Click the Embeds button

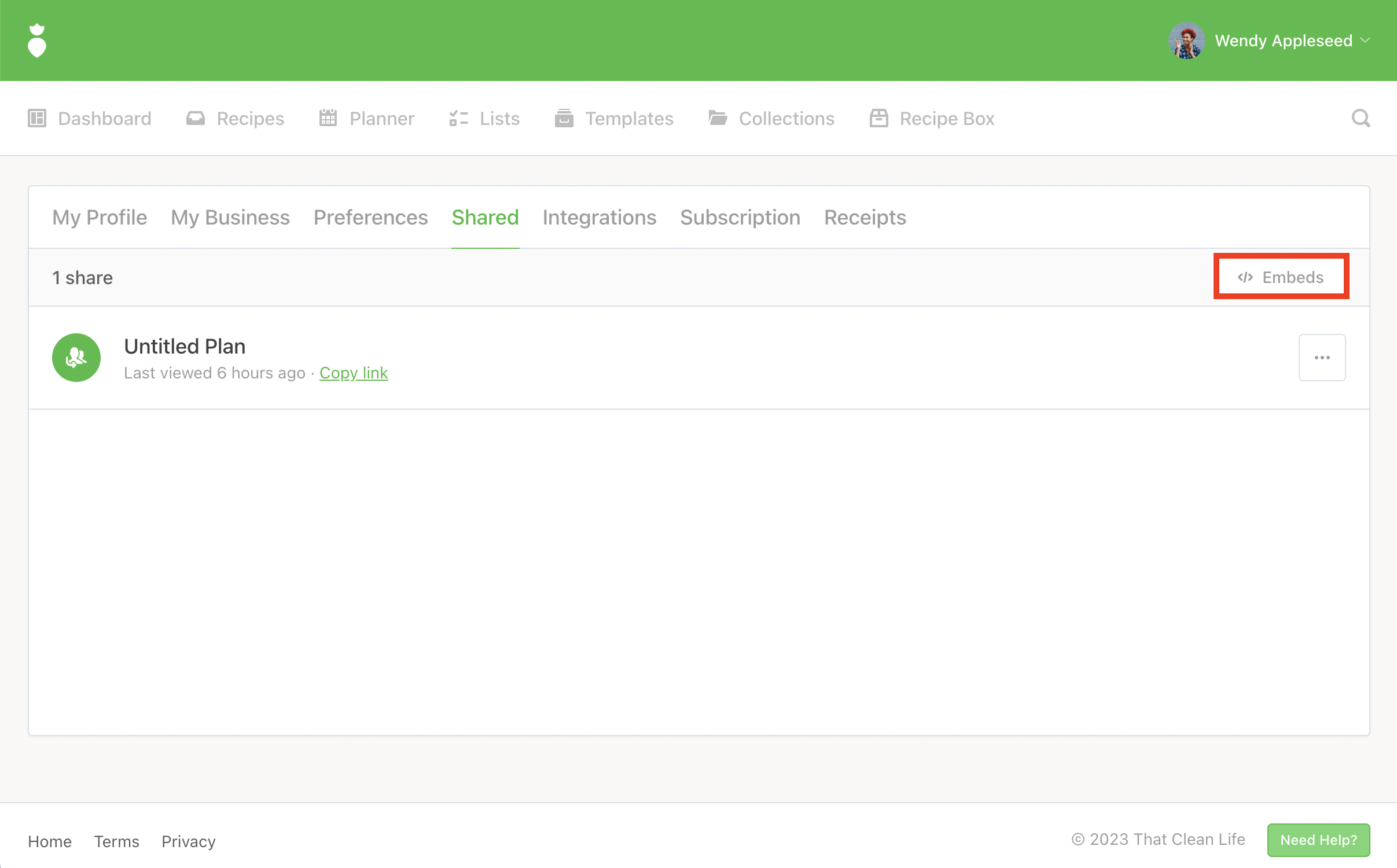point(1281,277)
